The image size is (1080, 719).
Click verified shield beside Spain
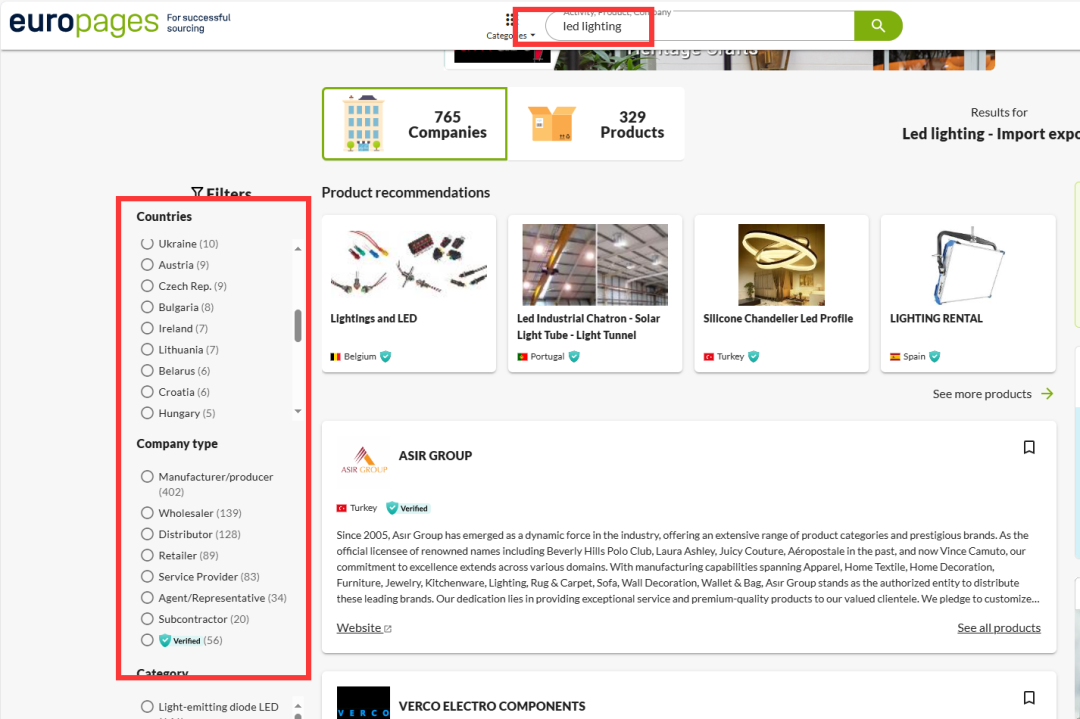(x=935, y=356)
